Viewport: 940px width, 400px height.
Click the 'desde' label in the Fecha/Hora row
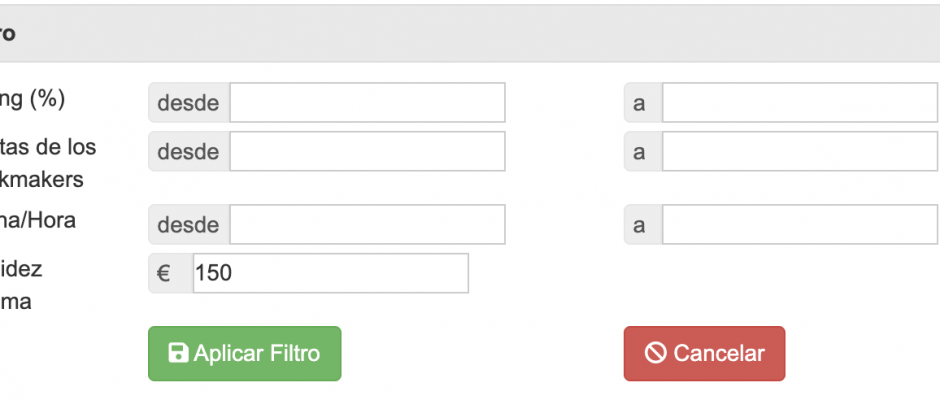pyautogui.click(x=188, y=225)
